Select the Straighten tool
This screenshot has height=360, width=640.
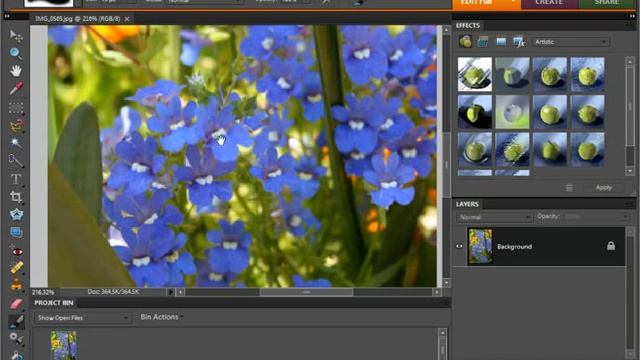coord(16,232)
